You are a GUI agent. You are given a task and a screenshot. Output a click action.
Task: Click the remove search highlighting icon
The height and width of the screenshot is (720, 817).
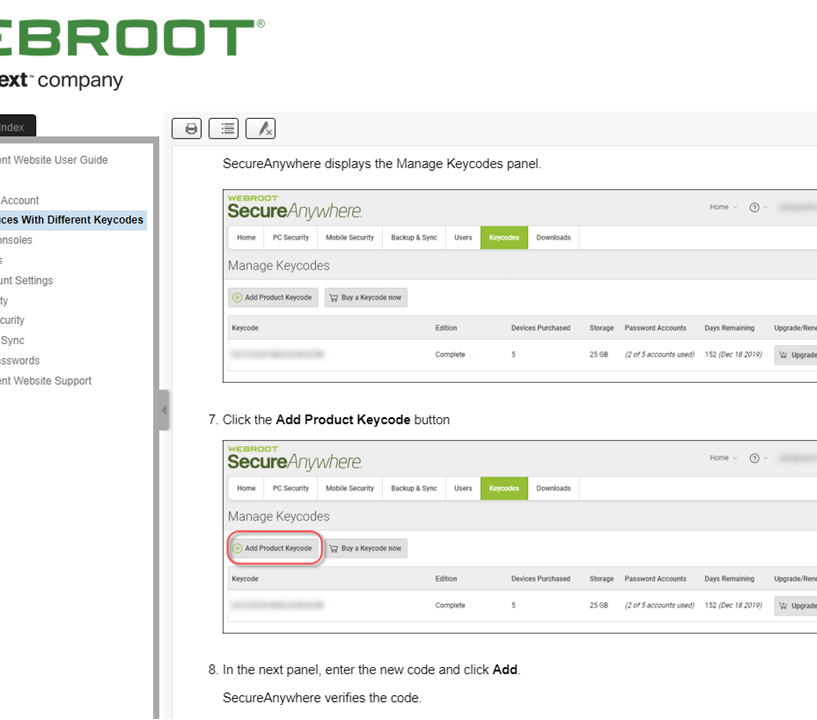click(261, 128)
